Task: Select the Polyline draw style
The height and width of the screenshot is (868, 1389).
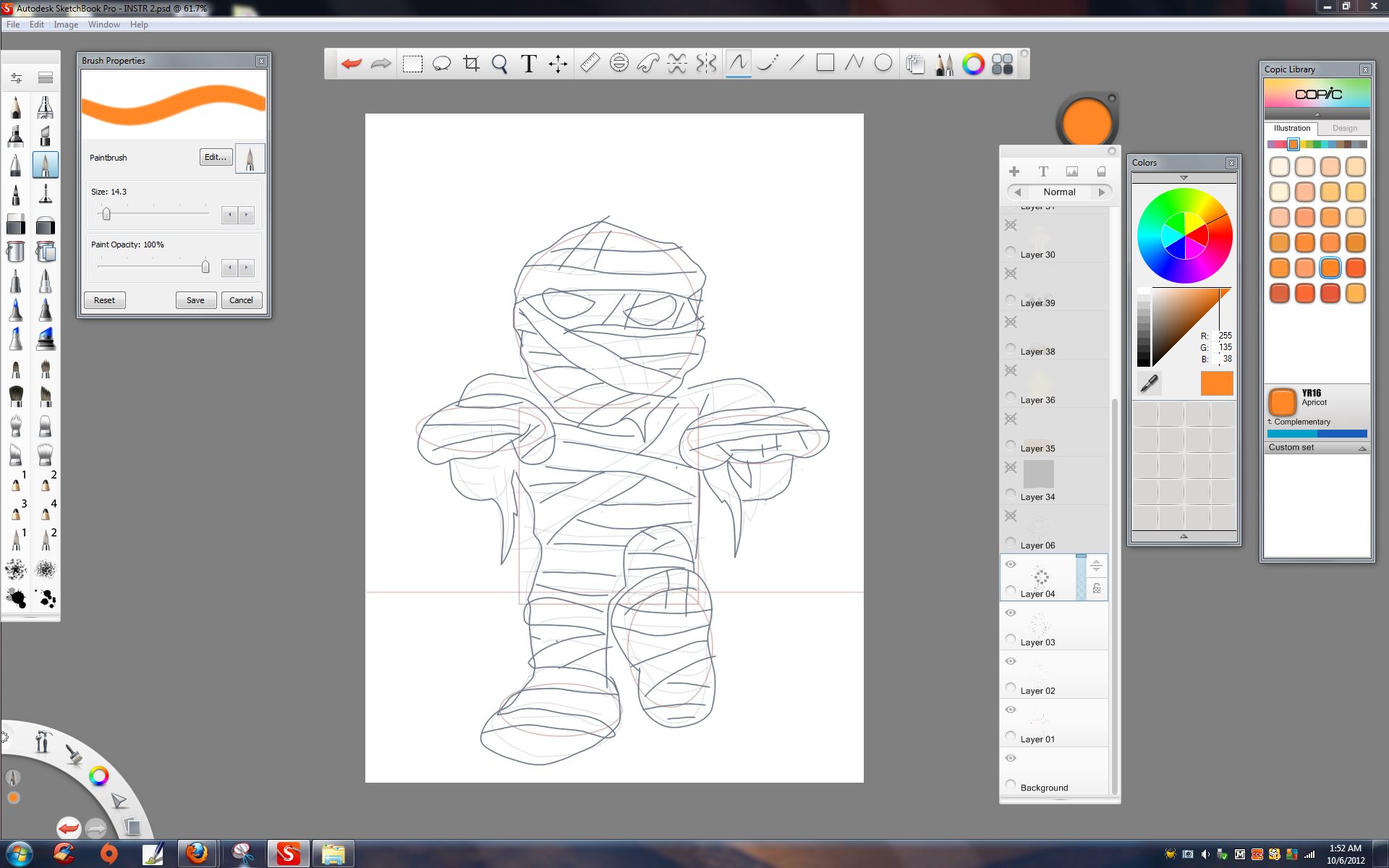Action: (x=854, y=64)
